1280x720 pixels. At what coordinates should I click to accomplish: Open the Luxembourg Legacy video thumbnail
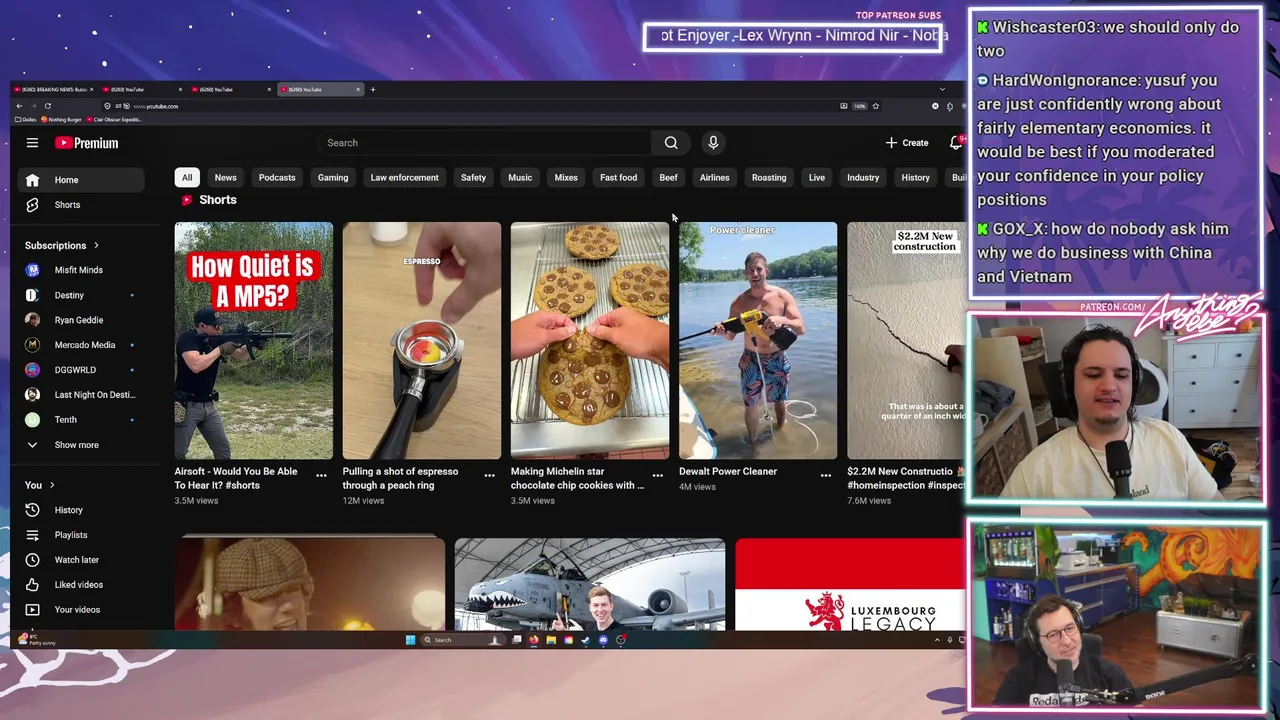pyautogui.click(x=850, y=585)
